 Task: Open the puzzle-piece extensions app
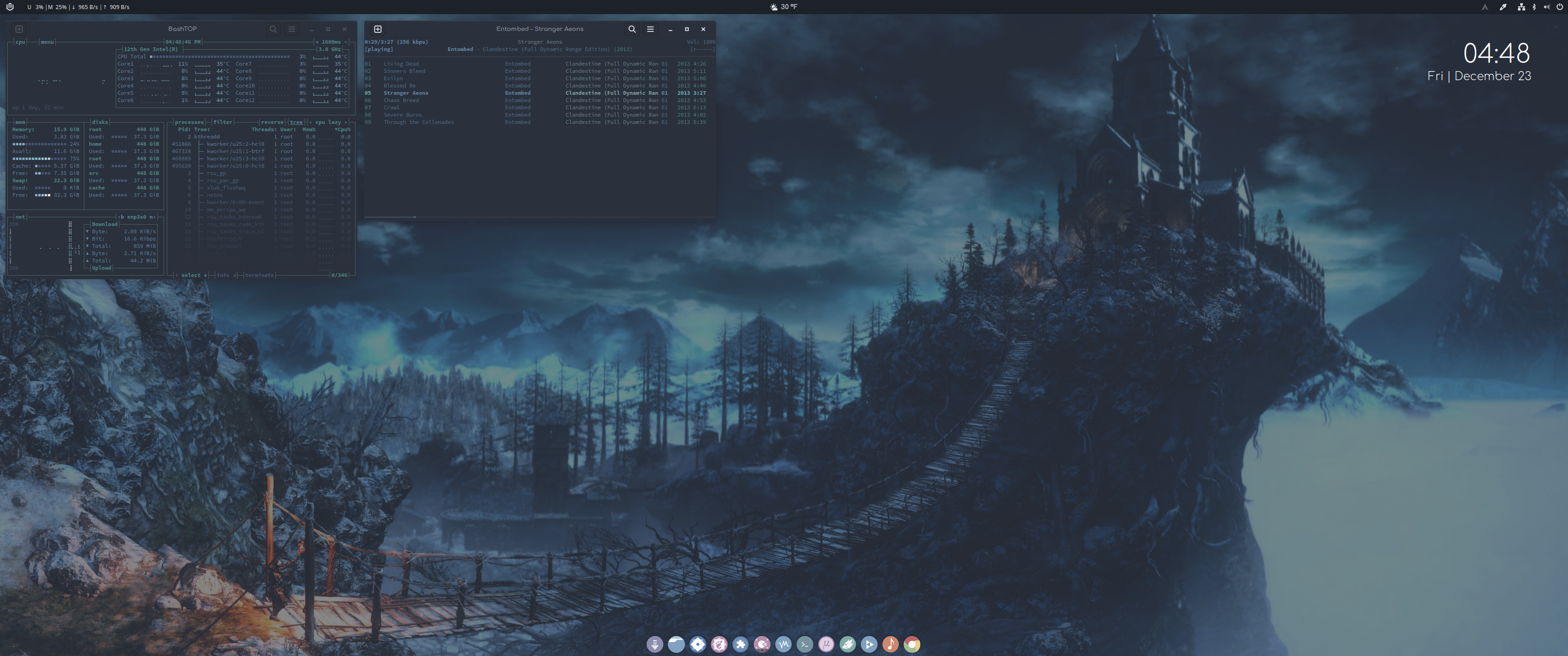tap(740, 644)
